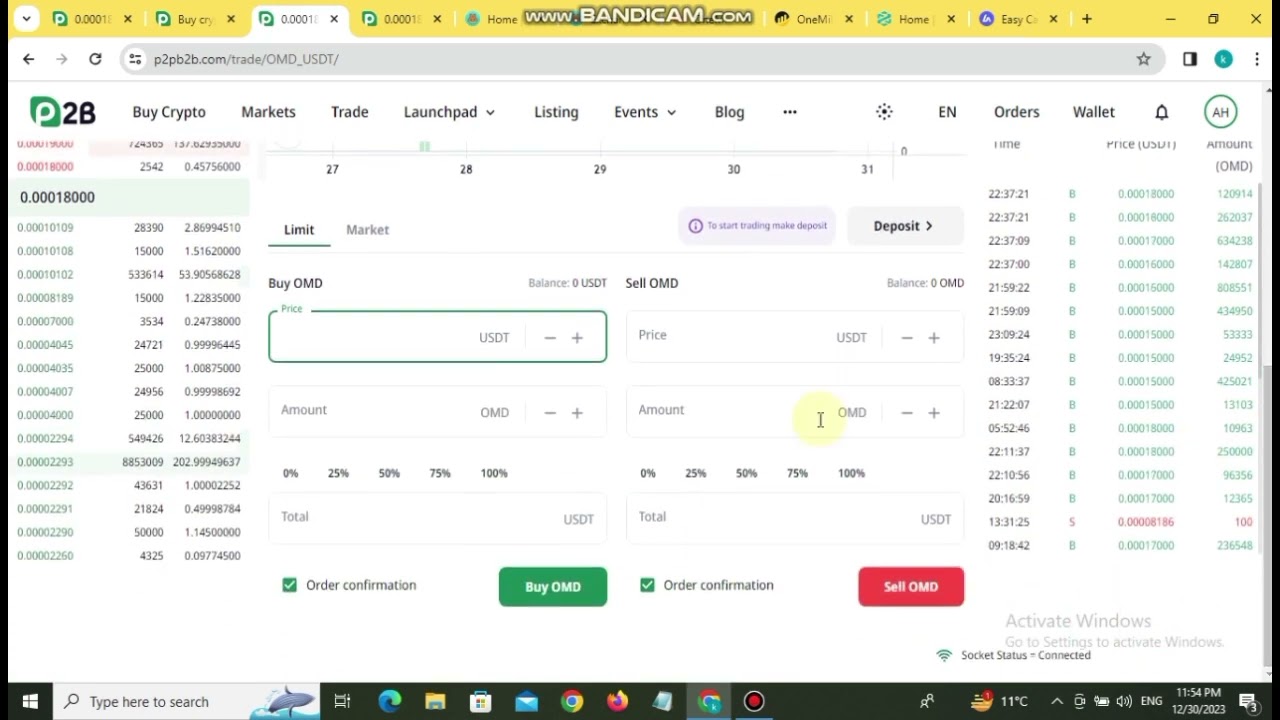This screenshot has height=720, width=1280.
Task: Open the AH account avatar
Action: pos(1220,112)
